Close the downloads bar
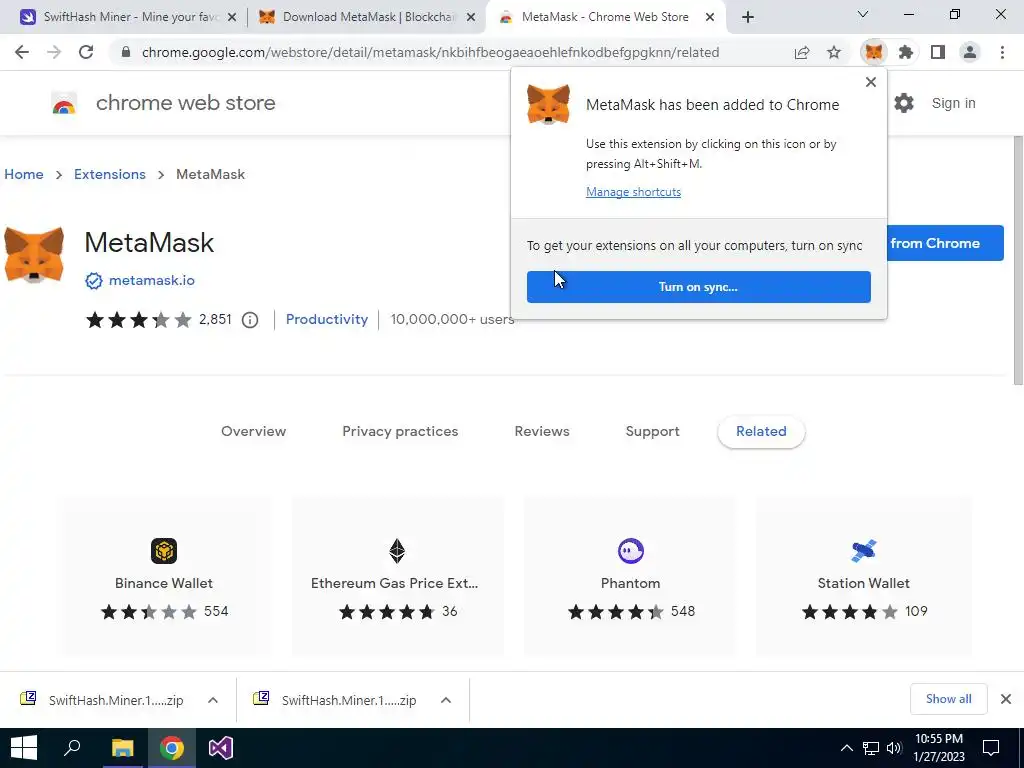1024x768 pixels. tap(1006, 699)
